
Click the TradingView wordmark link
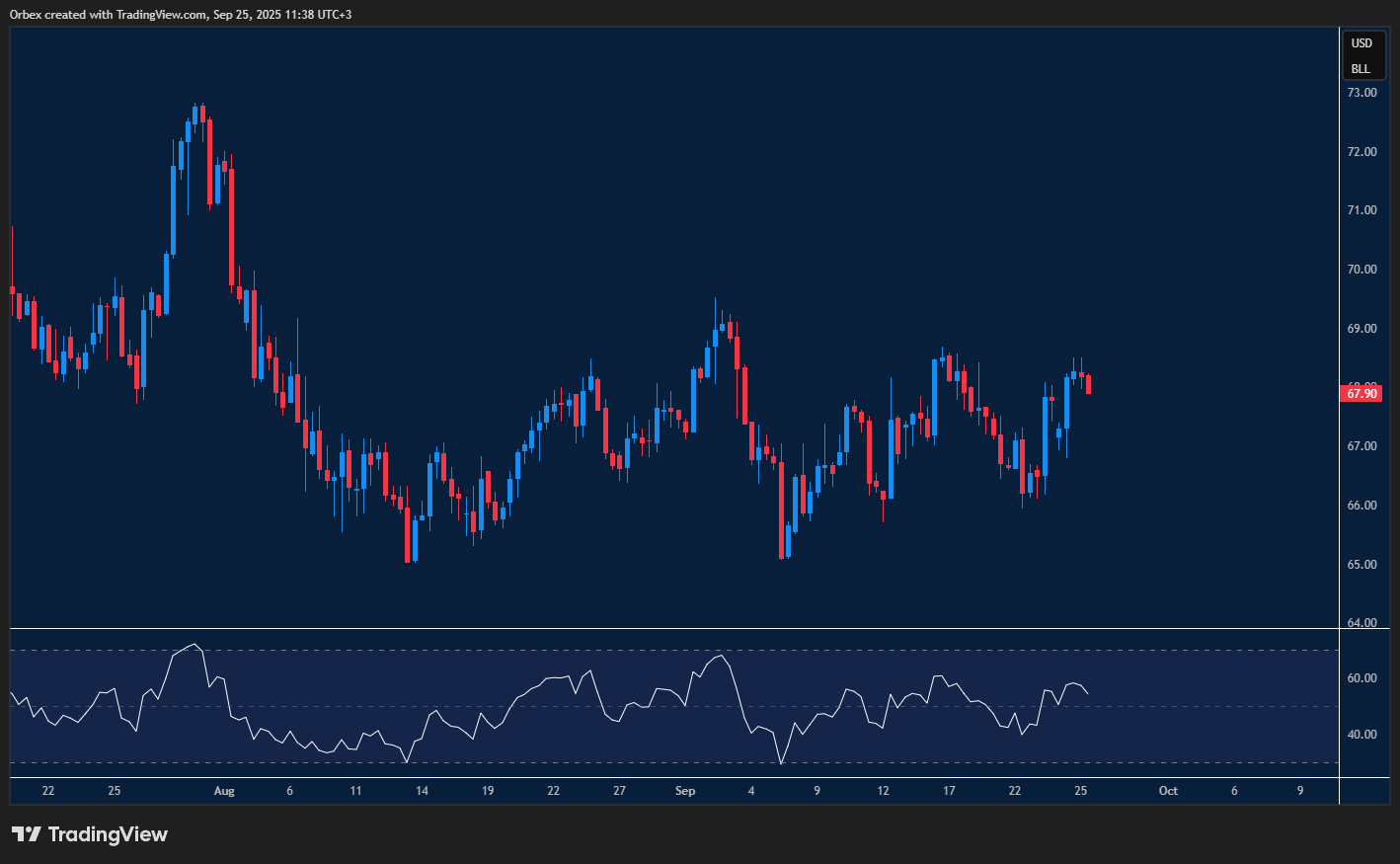[x=109, y=834]
